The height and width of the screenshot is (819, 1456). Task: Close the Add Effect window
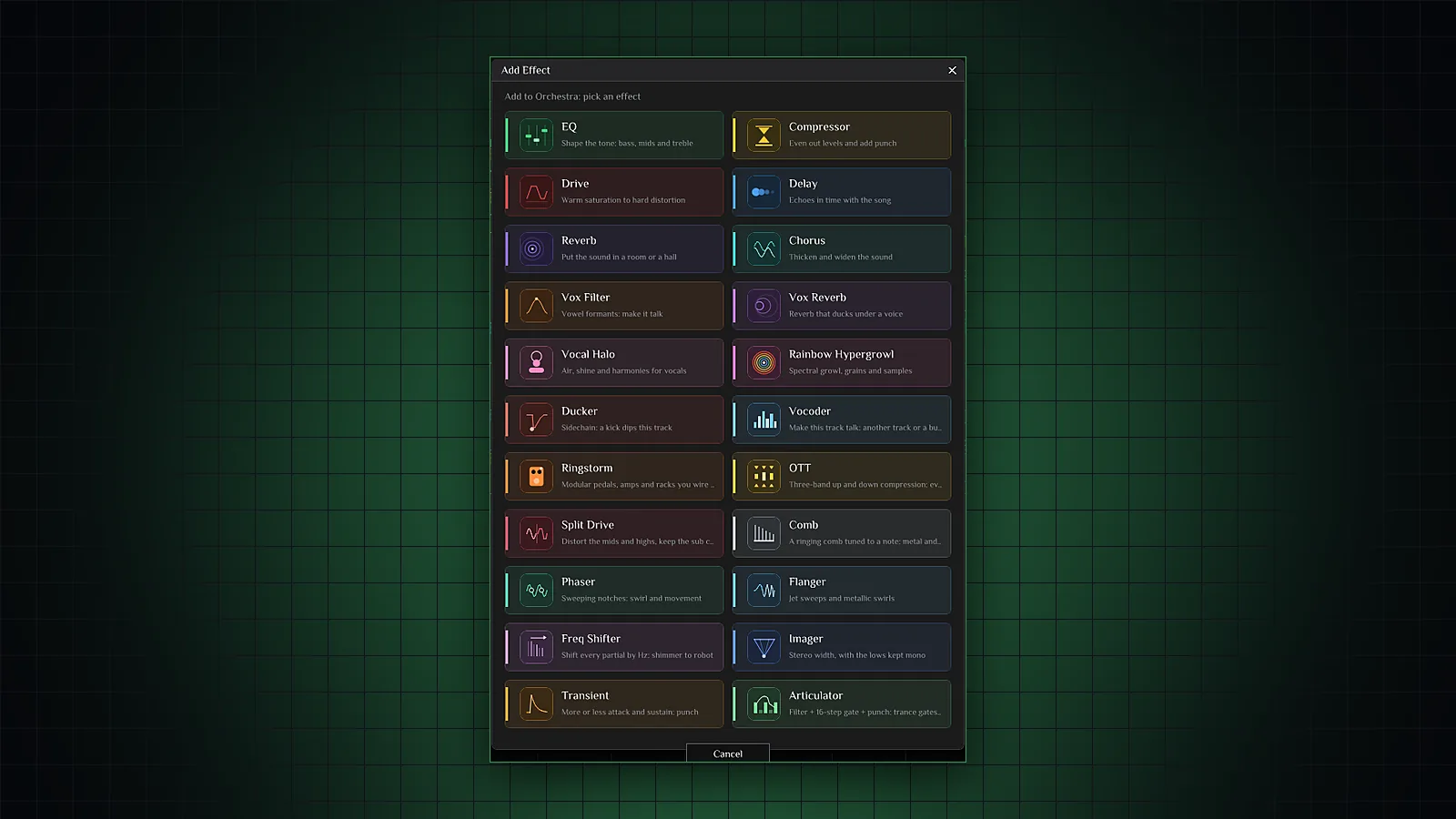(x=953, y=70)
